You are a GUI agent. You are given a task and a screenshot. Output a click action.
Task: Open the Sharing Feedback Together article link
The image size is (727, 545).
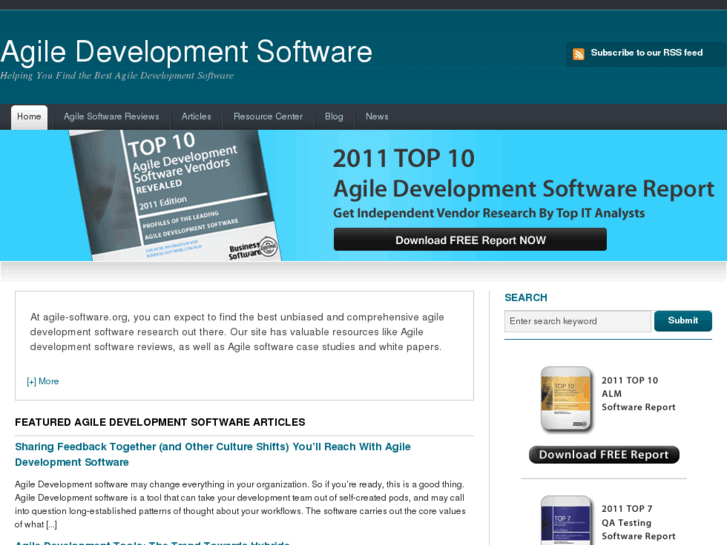point(213,455)
